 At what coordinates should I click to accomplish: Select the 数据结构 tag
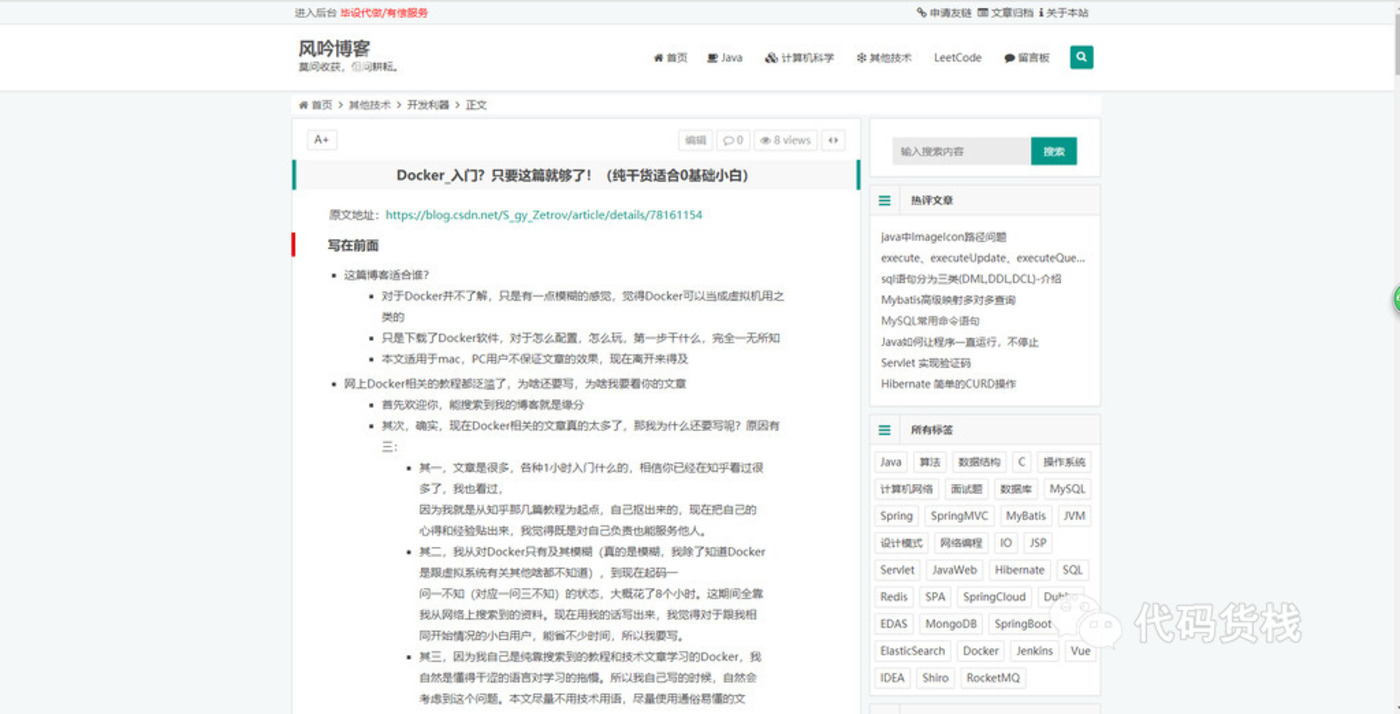(x=979, y=462)
